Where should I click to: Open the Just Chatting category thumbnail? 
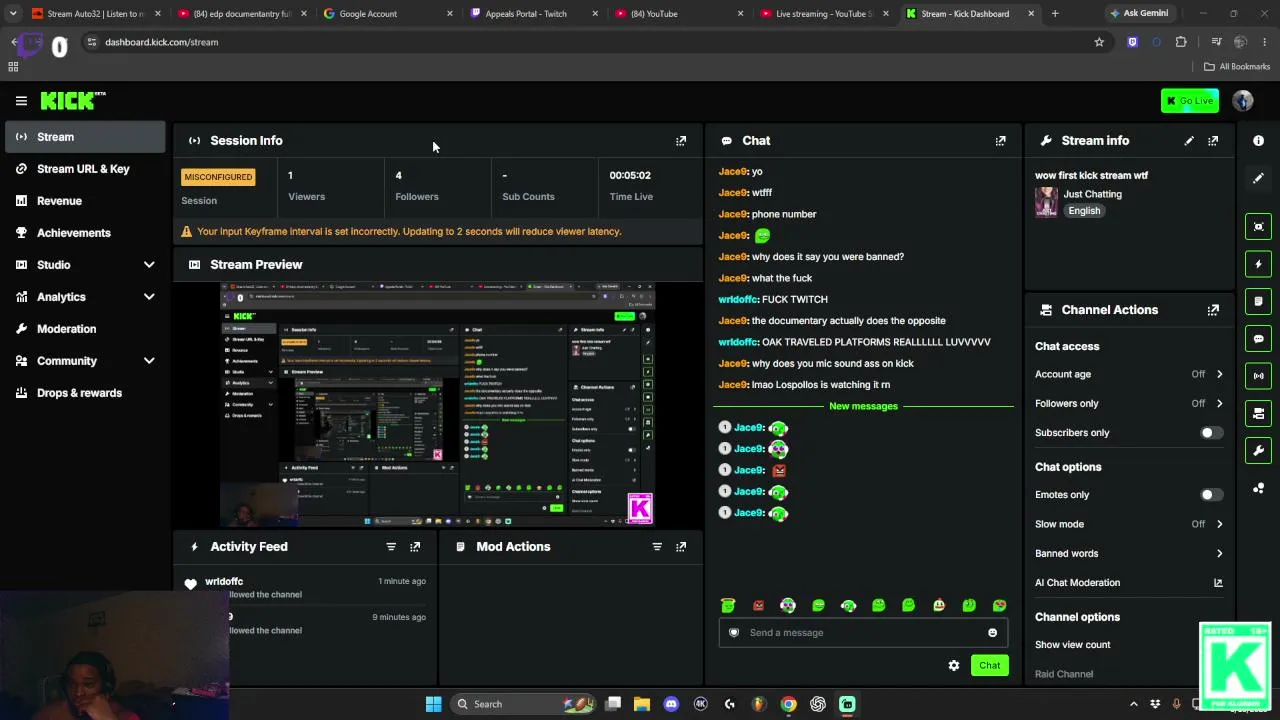1046,202
